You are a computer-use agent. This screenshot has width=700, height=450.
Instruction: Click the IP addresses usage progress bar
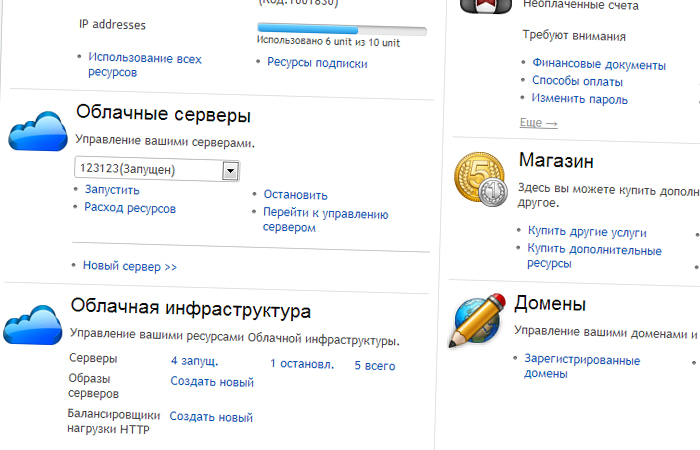[342, 29]
